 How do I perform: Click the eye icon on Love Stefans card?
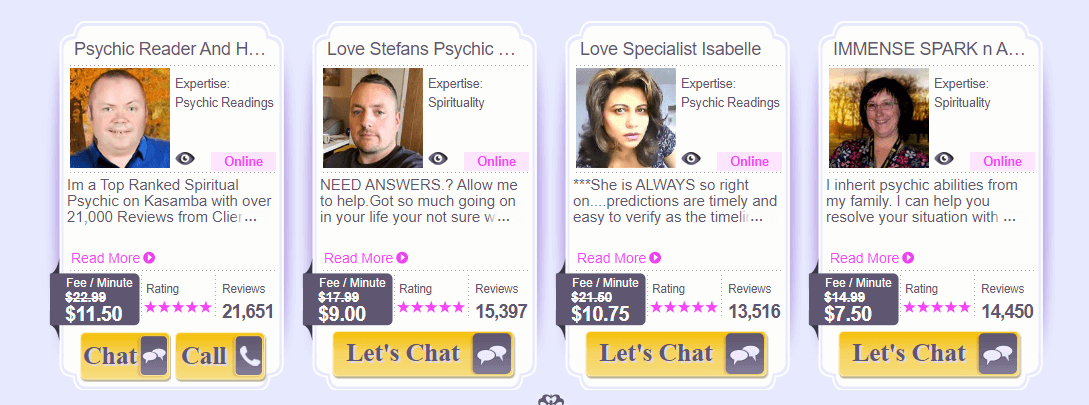438,158
